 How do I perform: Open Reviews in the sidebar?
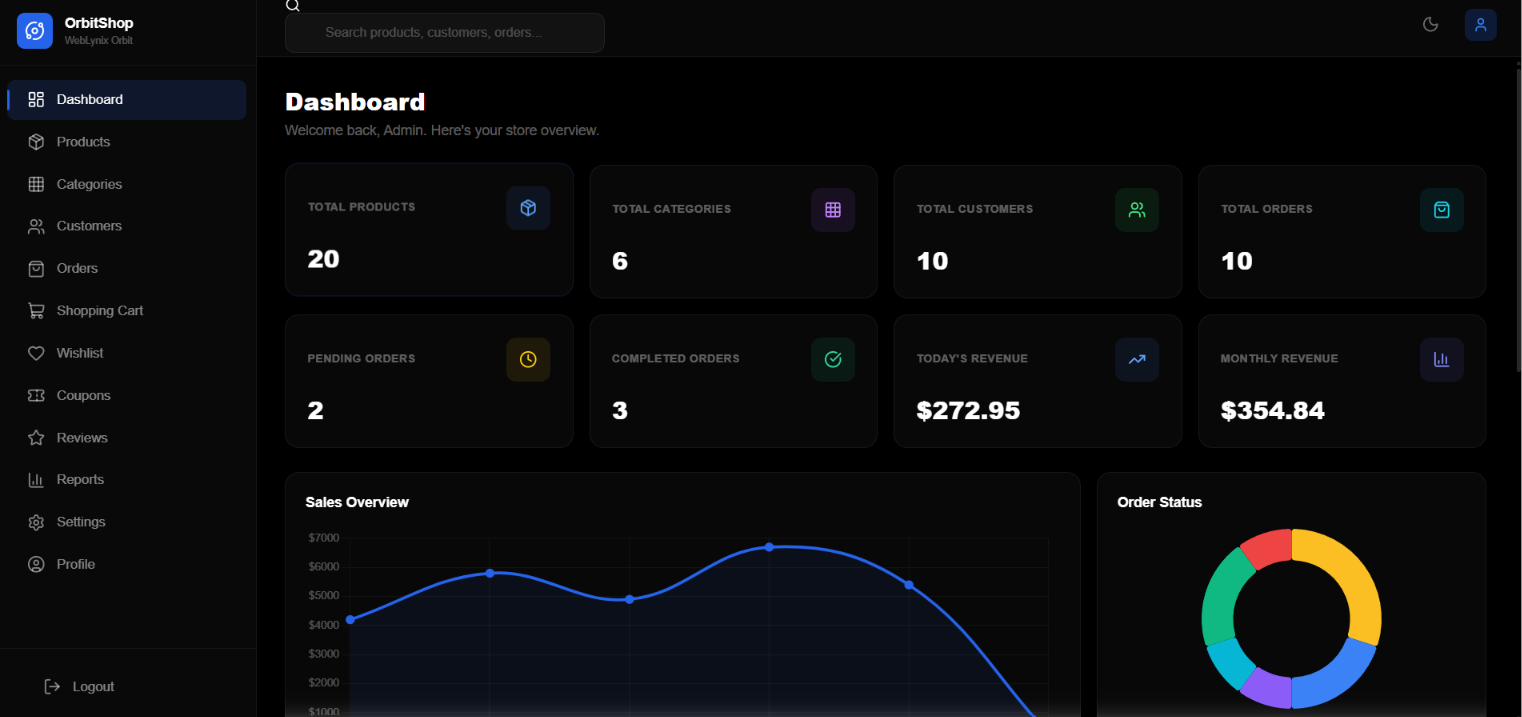pyautogui.click(x=127, y=438)
